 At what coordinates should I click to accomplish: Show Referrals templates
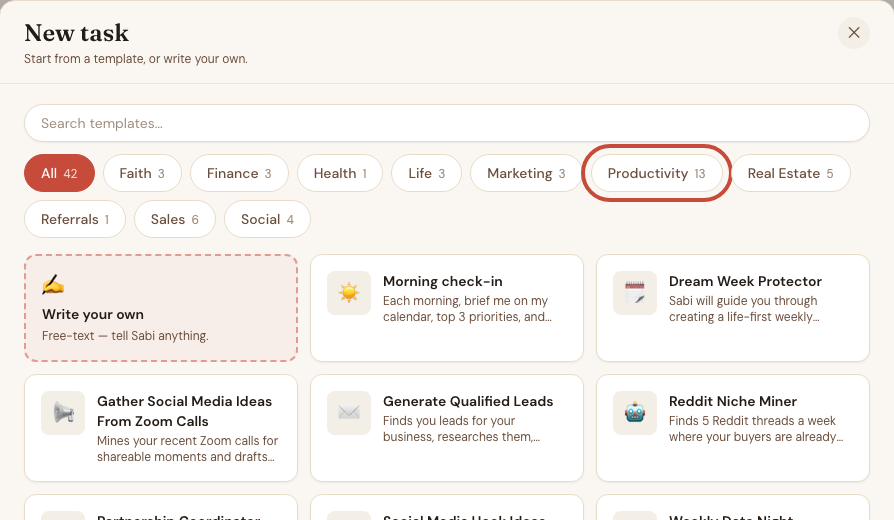click(75, 219)
